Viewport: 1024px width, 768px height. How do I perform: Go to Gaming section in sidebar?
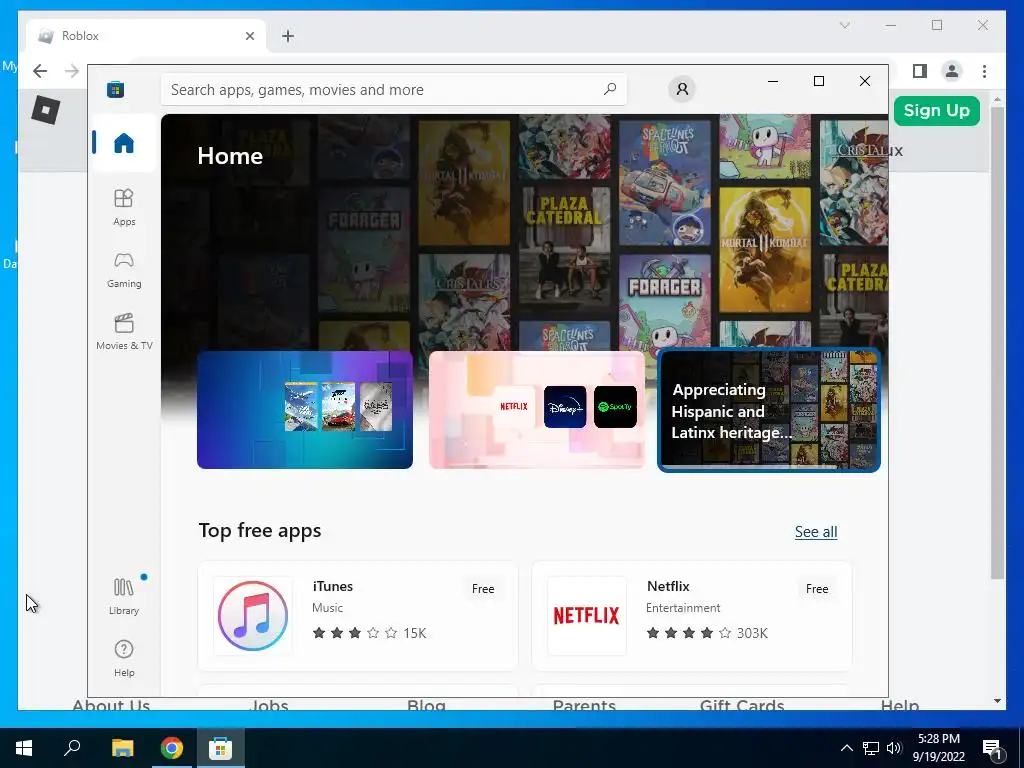123,270
